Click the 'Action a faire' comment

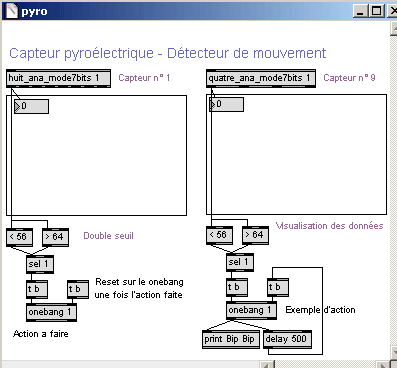(41, 334)
